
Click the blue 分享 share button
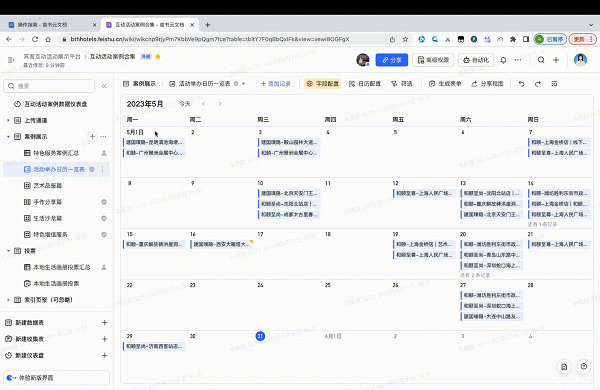pos(392,60)
